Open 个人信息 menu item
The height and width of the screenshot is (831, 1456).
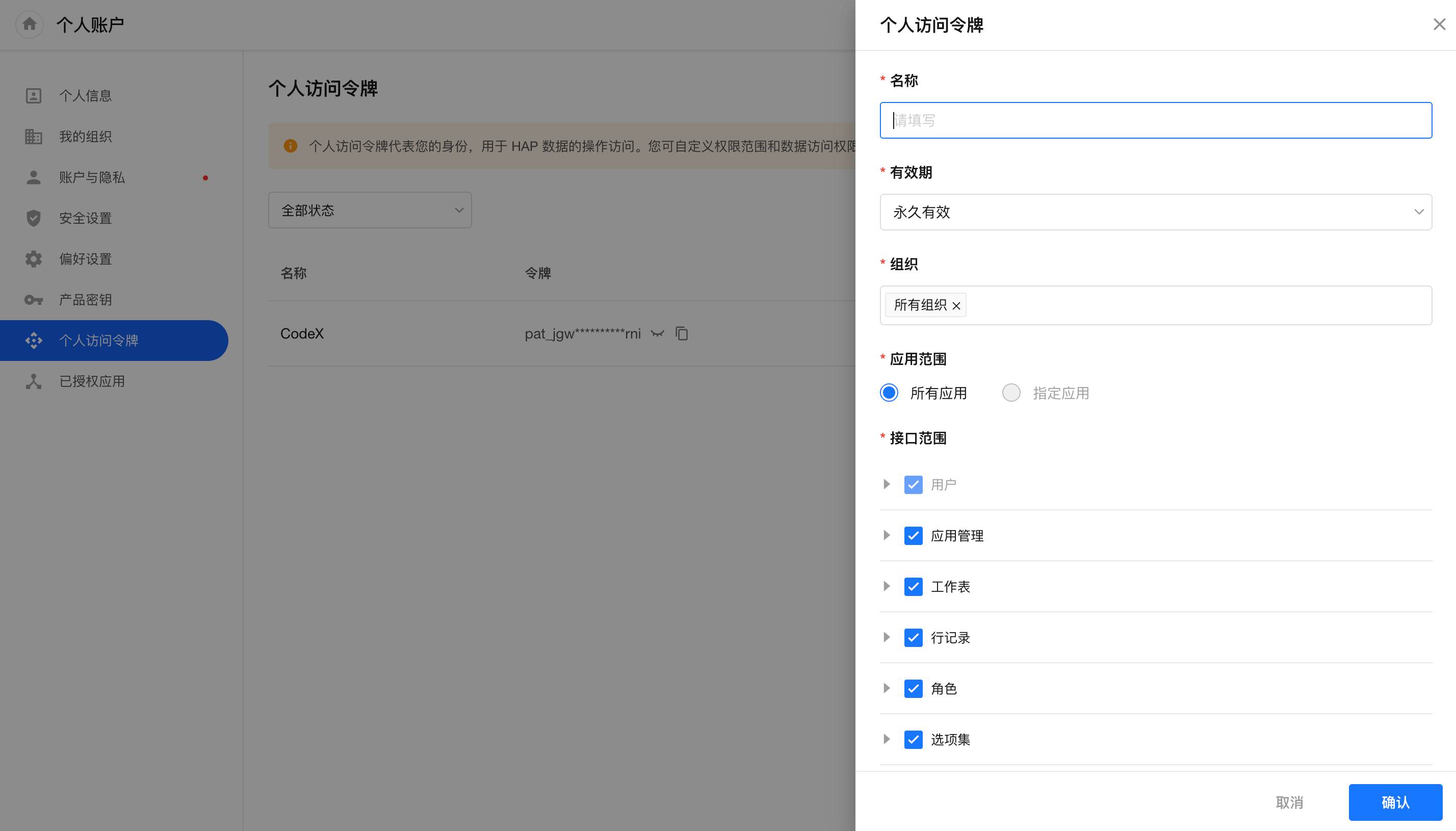click(114, 95)
